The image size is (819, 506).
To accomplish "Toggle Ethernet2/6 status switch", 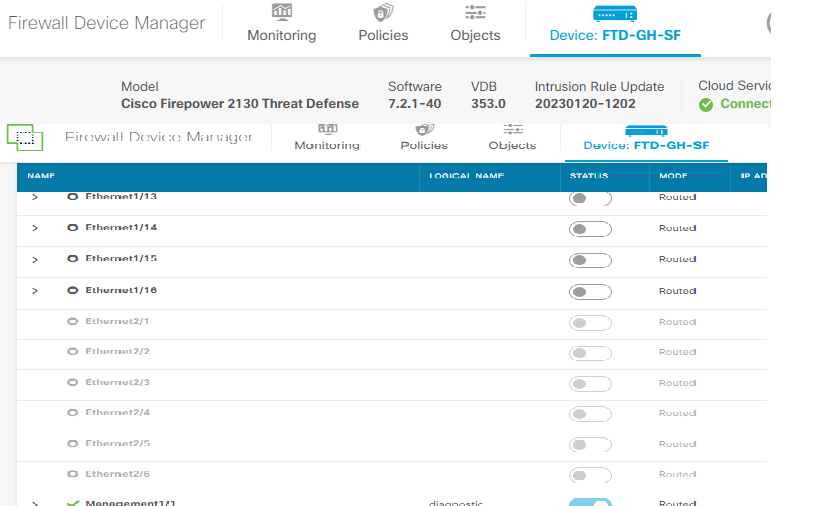I will coord(590,475).
